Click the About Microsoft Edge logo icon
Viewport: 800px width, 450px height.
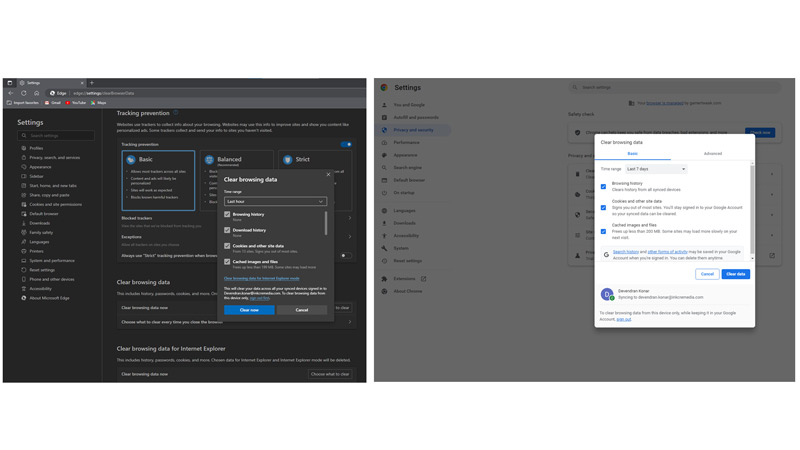click(x=23, y=298)
